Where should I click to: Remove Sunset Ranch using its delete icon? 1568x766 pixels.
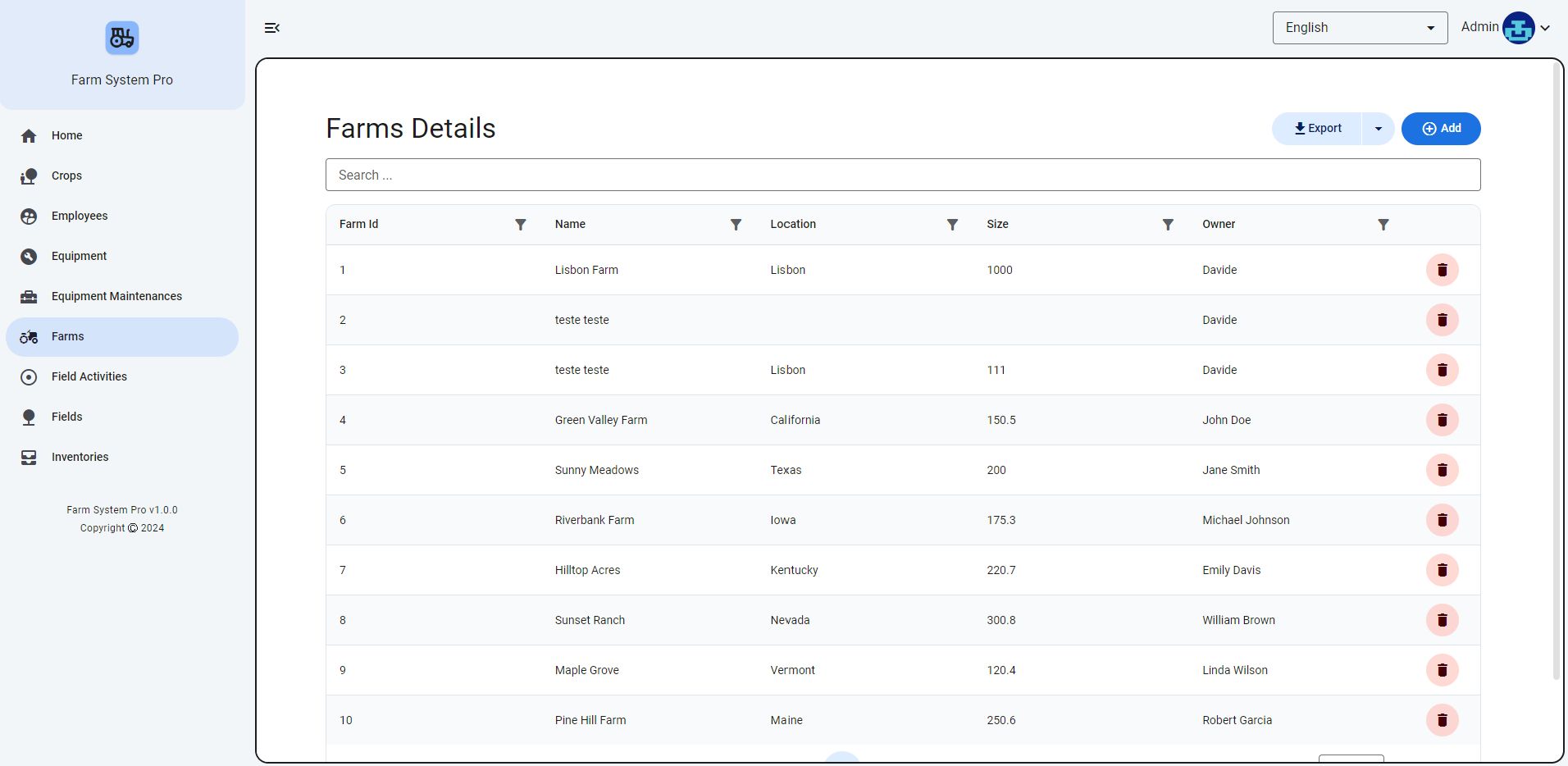coord(1442,620)
